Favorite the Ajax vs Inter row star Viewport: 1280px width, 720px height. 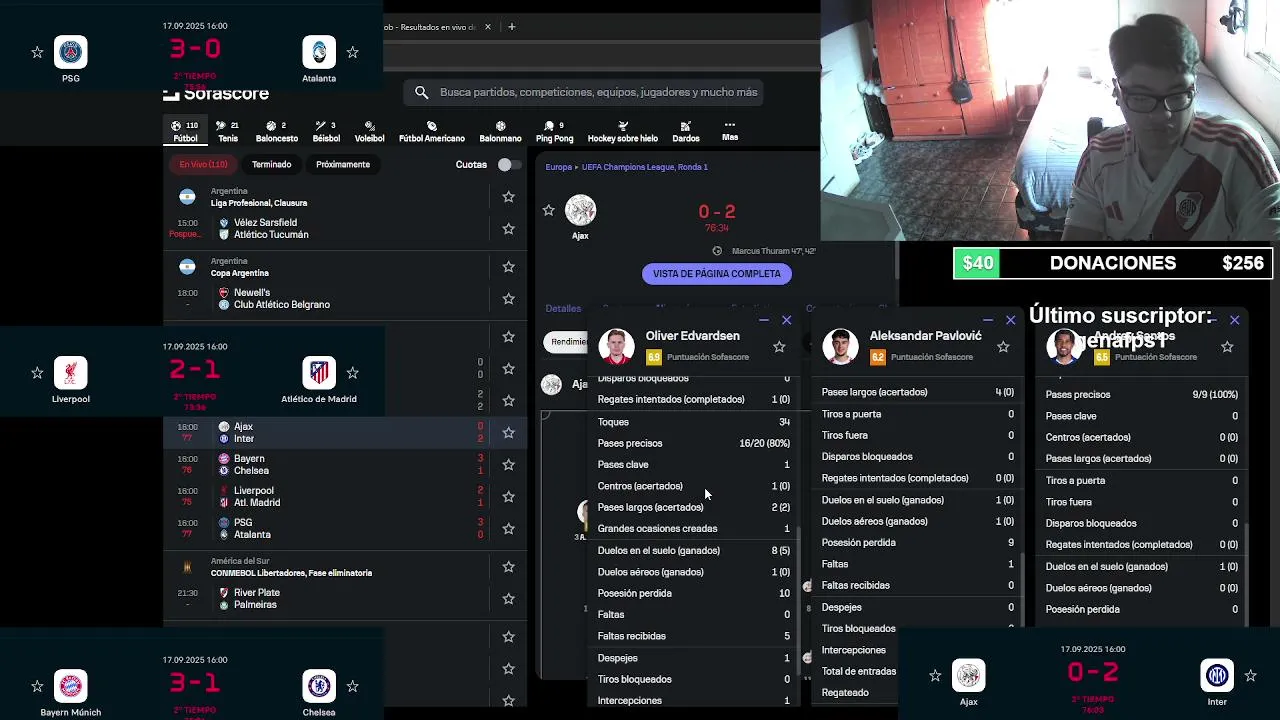point(508,432)
